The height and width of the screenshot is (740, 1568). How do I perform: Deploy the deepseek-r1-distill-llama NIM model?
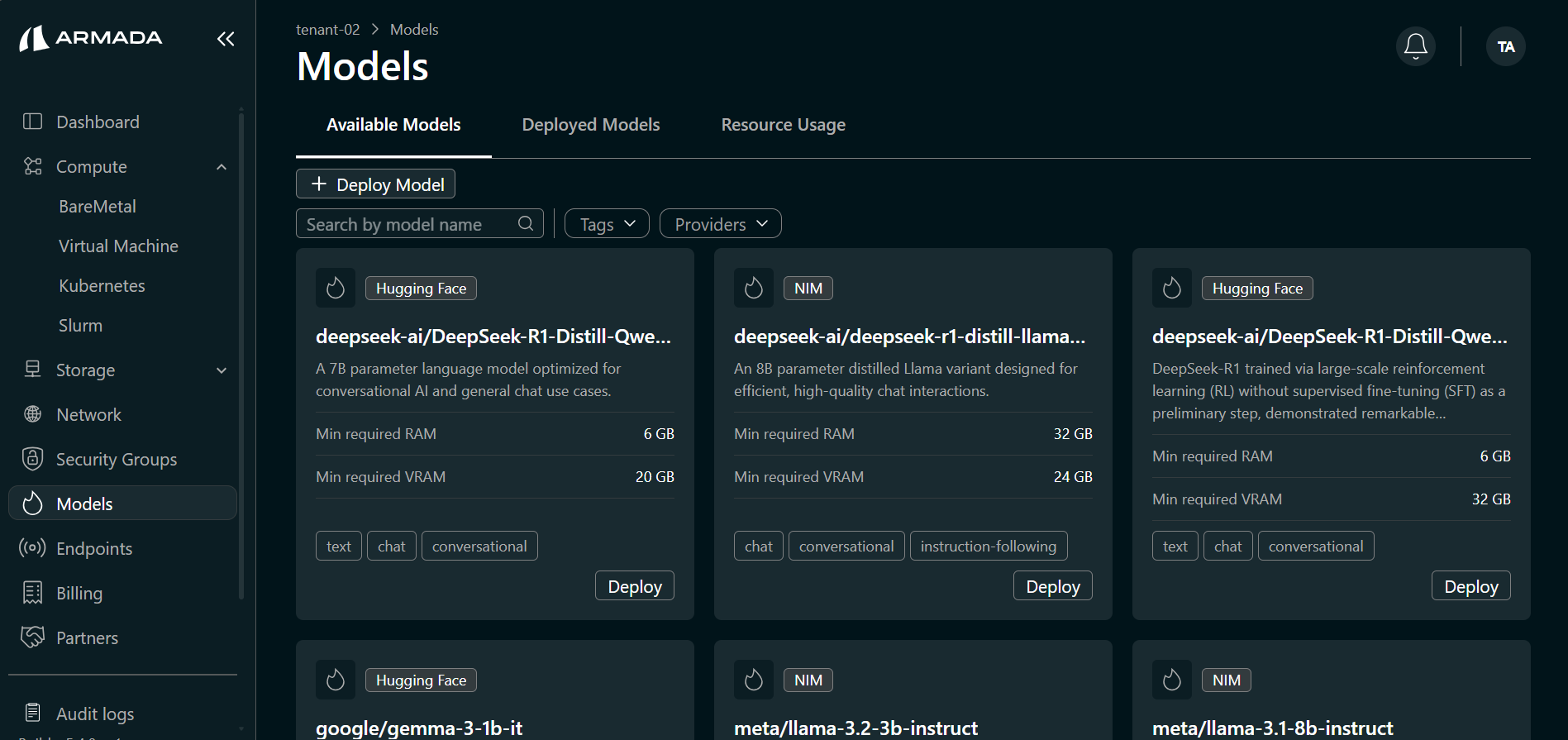(x=1053, y=586)
